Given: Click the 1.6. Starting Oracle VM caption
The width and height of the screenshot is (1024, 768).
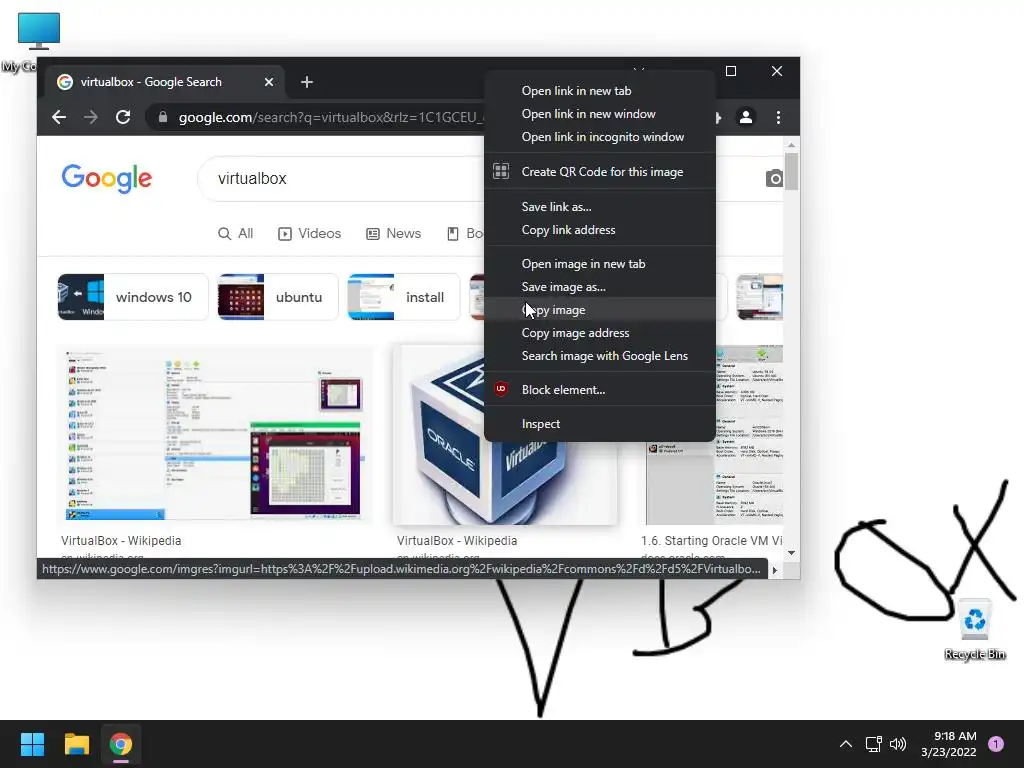Looking at the screenshot, I should pos(712,541).
